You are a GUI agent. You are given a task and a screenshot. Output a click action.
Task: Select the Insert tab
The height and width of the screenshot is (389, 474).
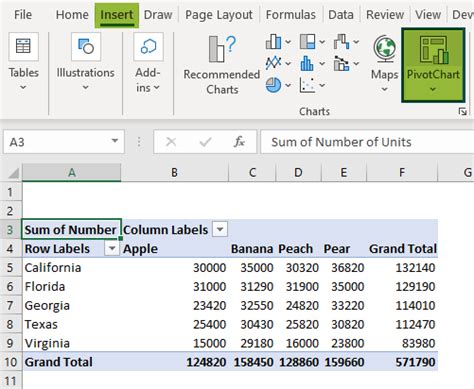coord(117,15)
